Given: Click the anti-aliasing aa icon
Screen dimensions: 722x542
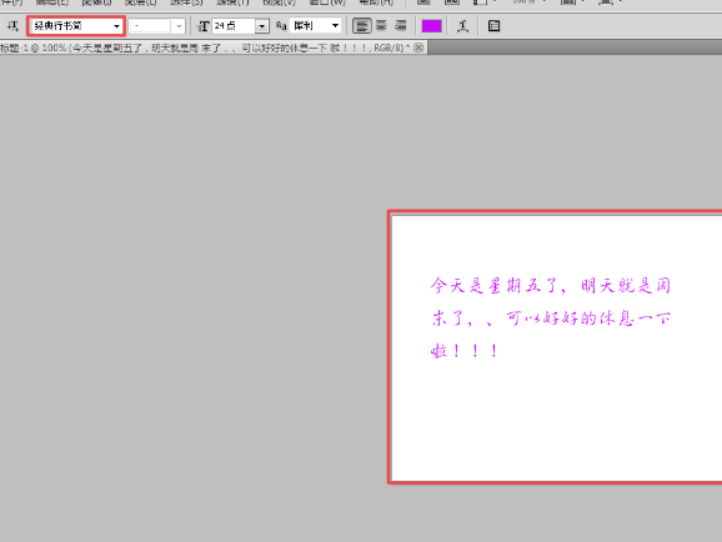Looking at the screenshot, I should (281, 26).
